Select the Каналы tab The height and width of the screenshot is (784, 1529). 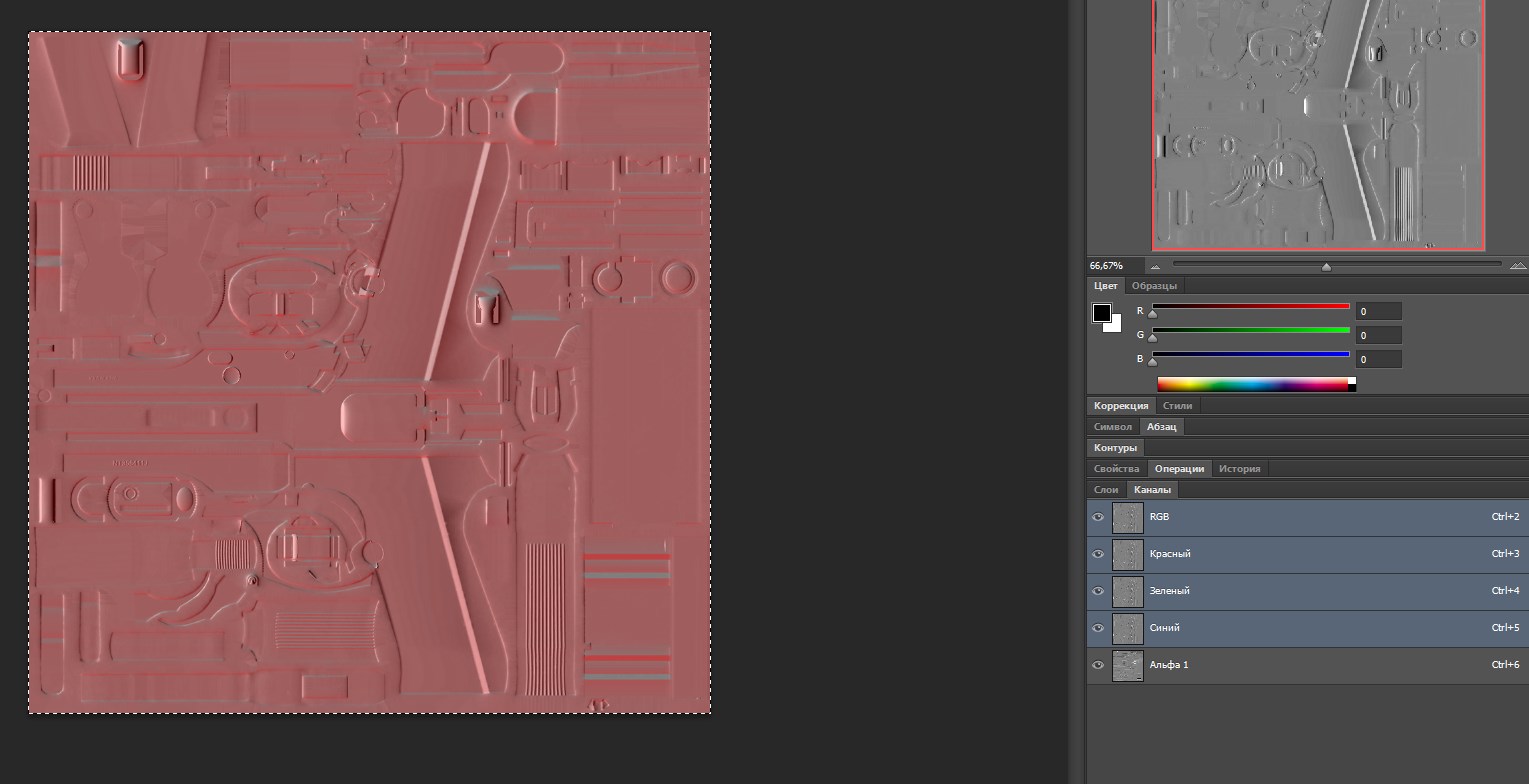point(1152,490)
